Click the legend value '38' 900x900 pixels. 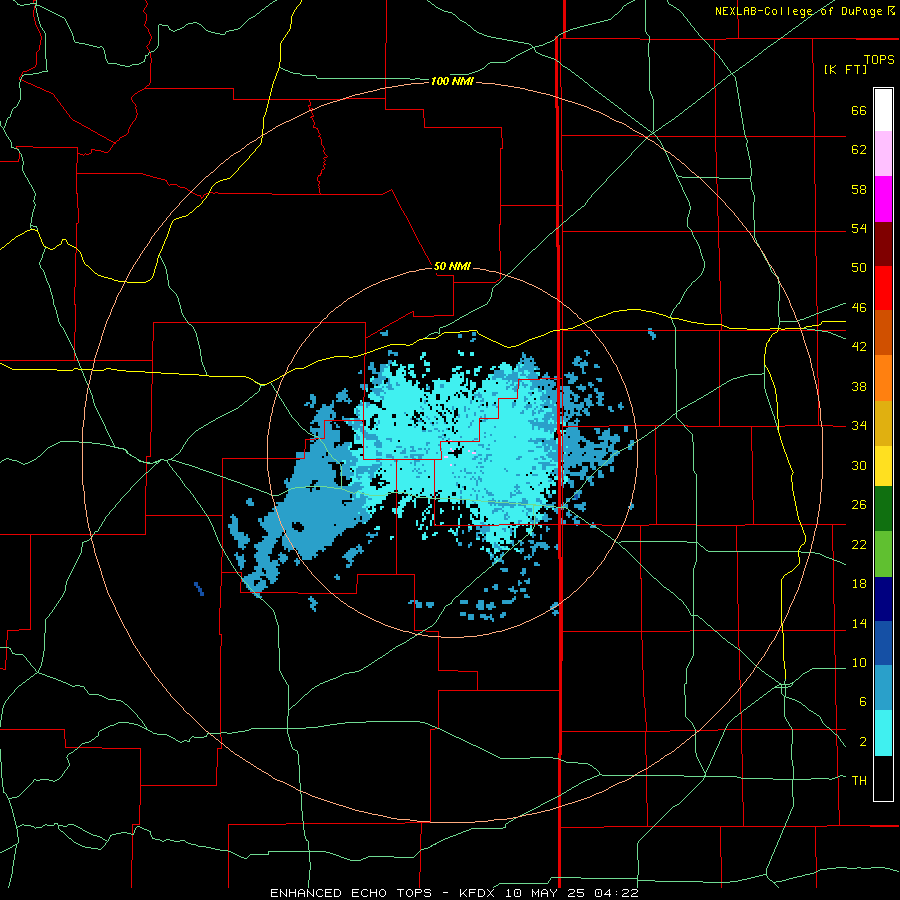(859, 386)
